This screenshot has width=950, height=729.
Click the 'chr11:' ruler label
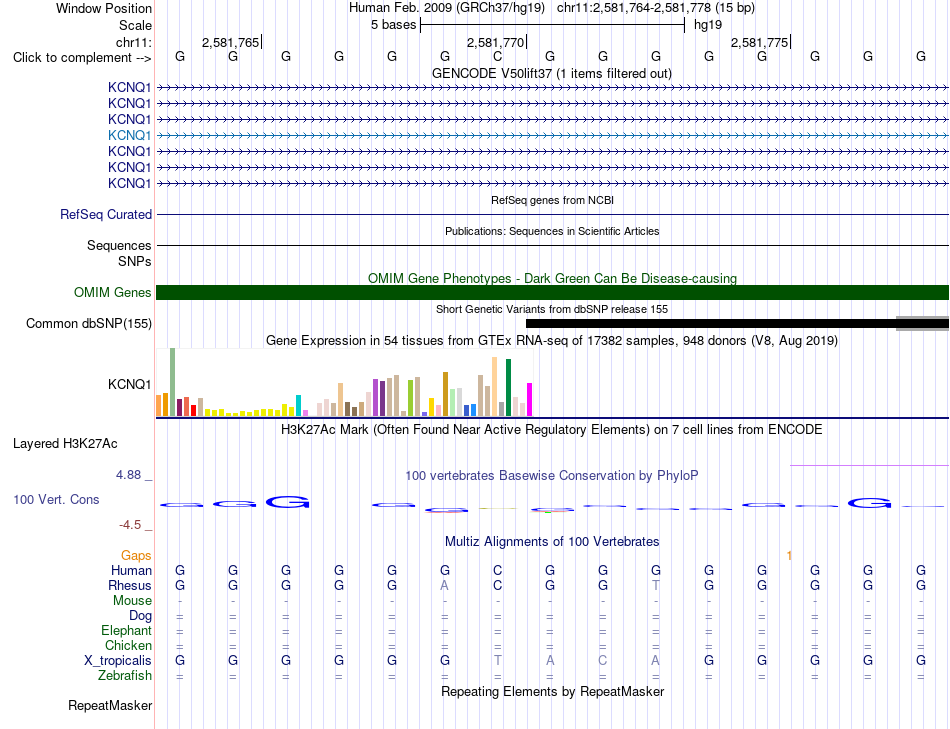[x=133, y=42]
